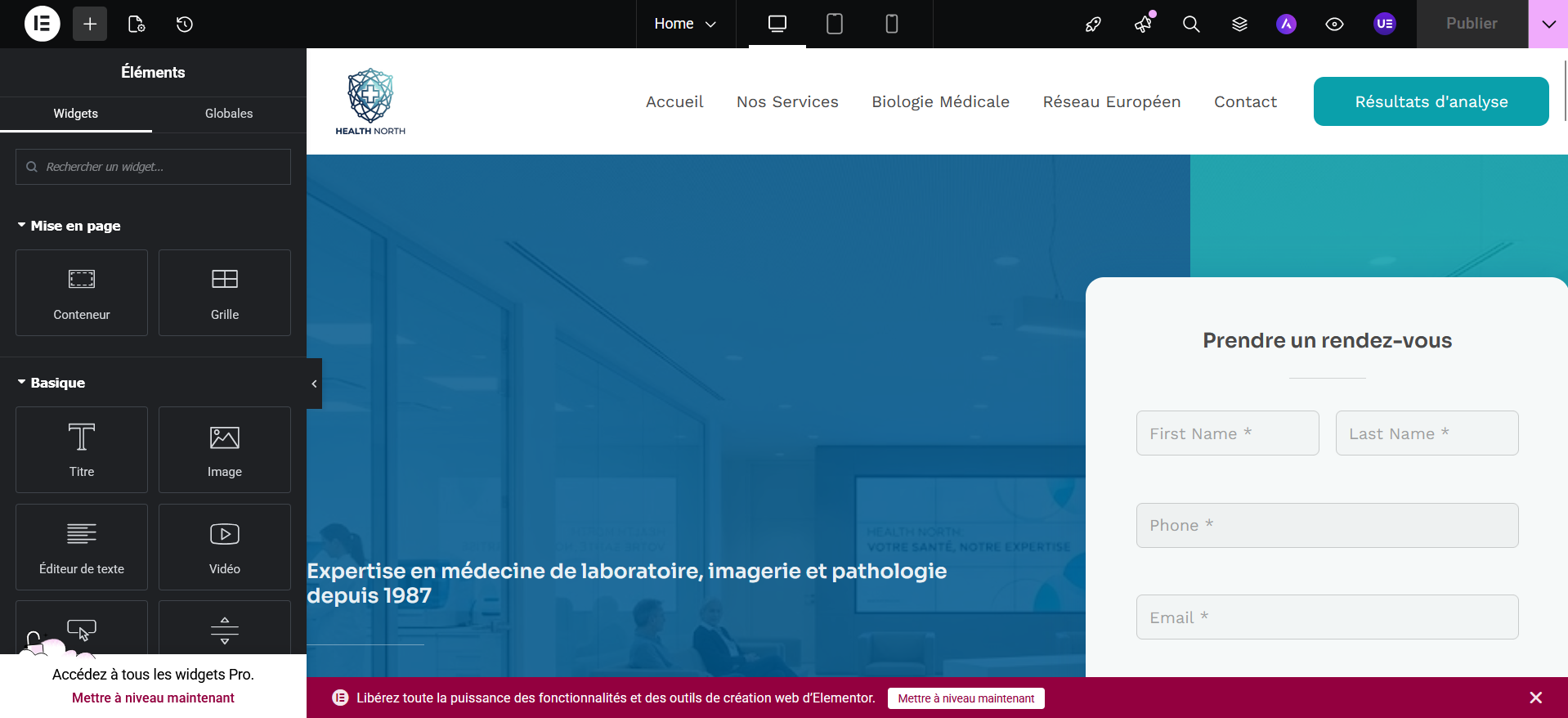This screenshot has width=1568, height=718.
Task: Select the Widgets tab
Action: pos(76,114)
